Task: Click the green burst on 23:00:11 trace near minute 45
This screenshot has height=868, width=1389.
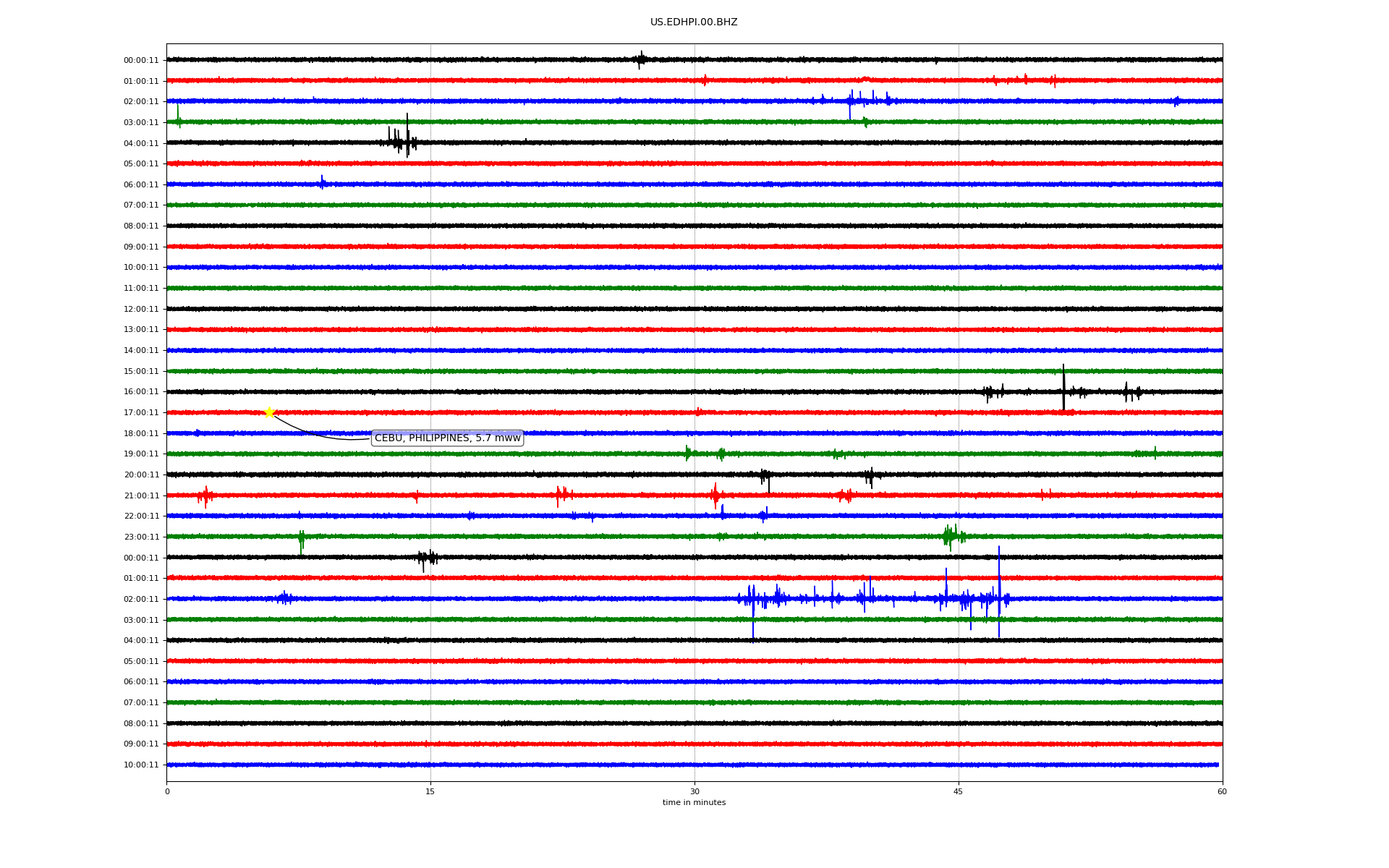Action: 951,536
